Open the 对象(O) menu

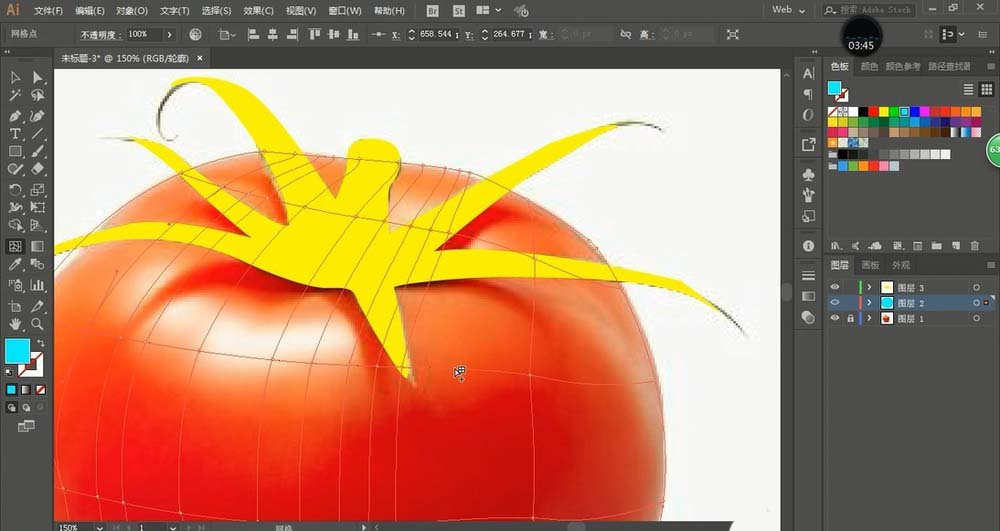132,11
